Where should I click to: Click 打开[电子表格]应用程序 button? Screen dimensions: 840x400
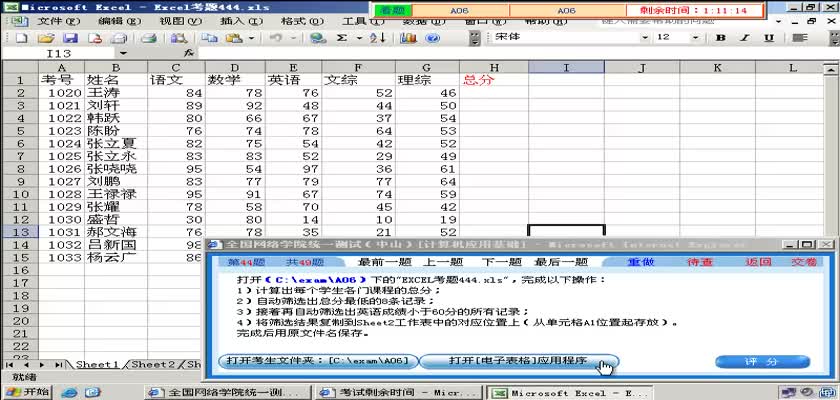[x=519, y=361]
